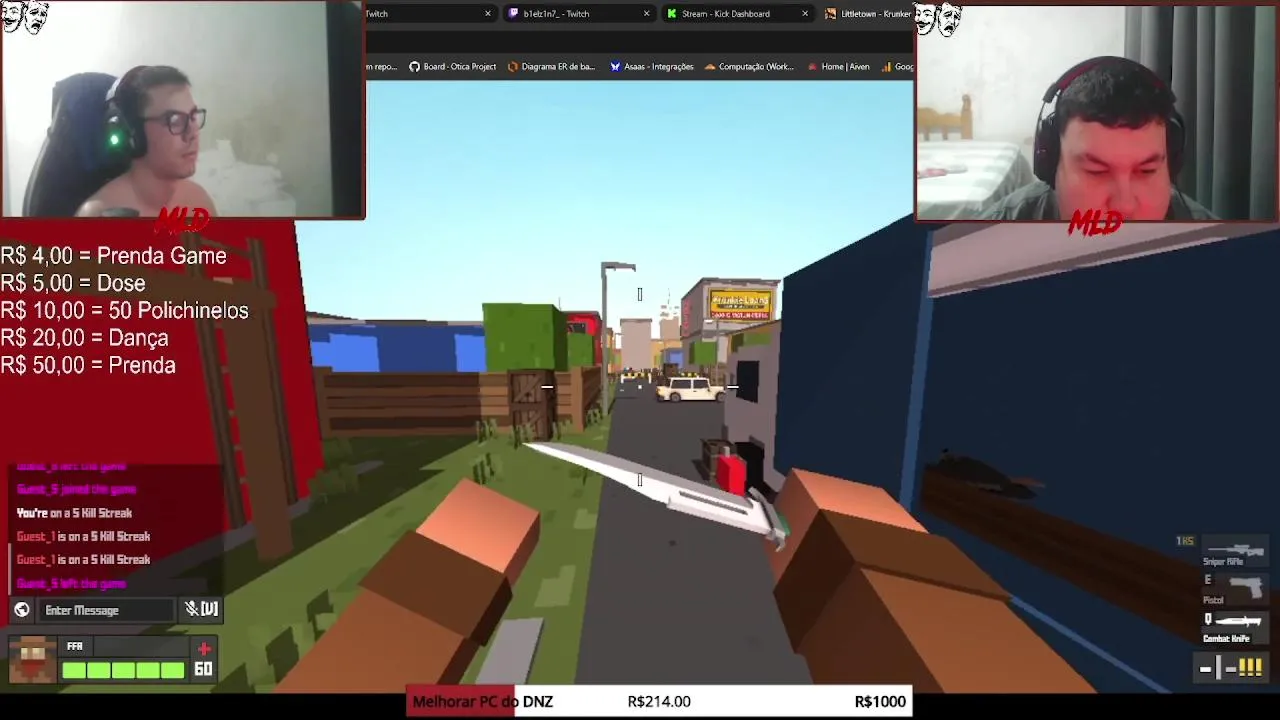This screenshot has height=720, width=1280.
Task: Click the 'R$ 5,00 = Dose' line
Action: pos(72,283)
